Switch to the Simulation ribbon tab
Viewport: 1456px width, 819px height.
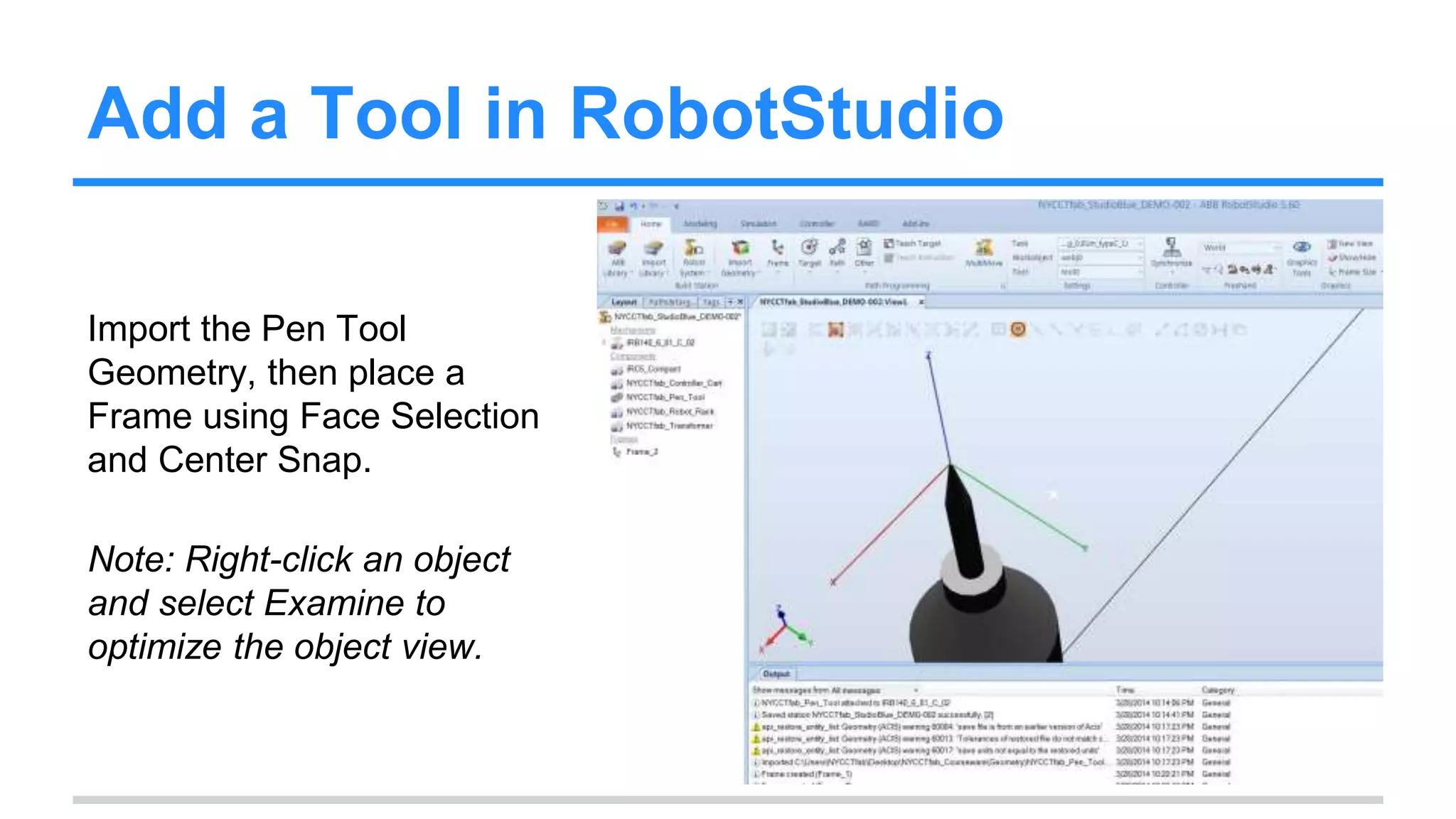(x=758, y=224)
